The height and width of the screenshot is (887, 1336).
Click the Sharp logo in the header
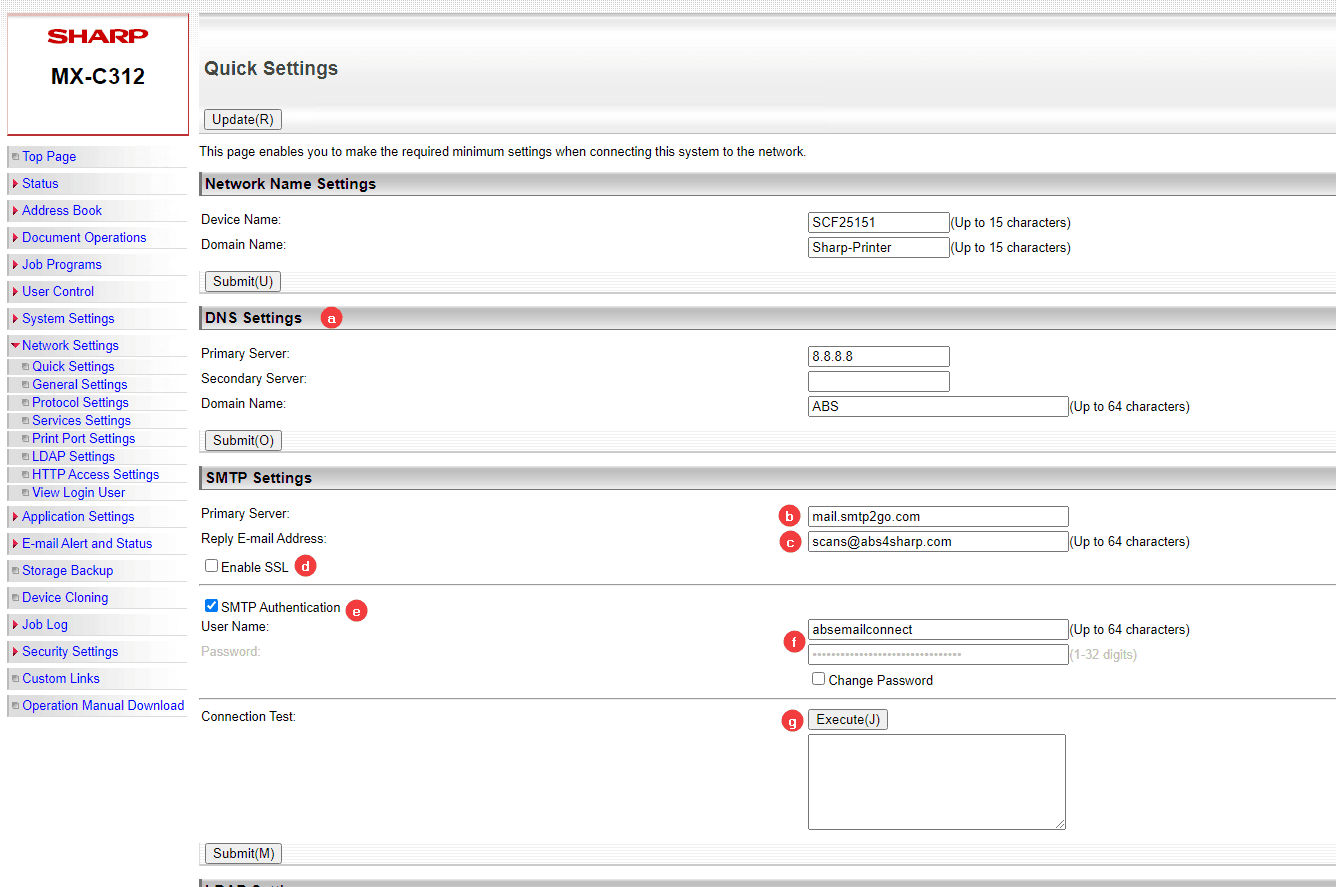click(97, 37)
